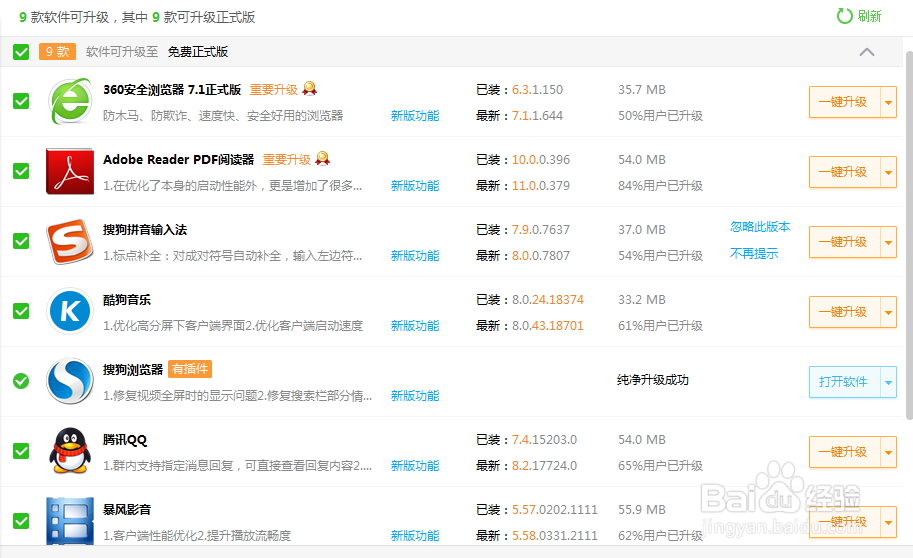Image resolution: width=913 pixels, height=558 pixels.
Task: Click the orange 9 款 badge
Action: pos(57,52)
